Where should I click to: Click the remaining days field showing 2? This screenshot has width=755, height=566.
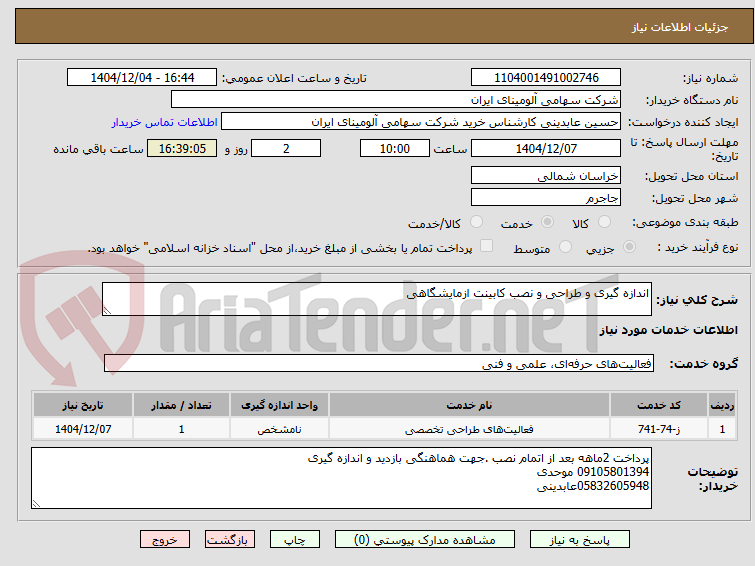[286, 148]
